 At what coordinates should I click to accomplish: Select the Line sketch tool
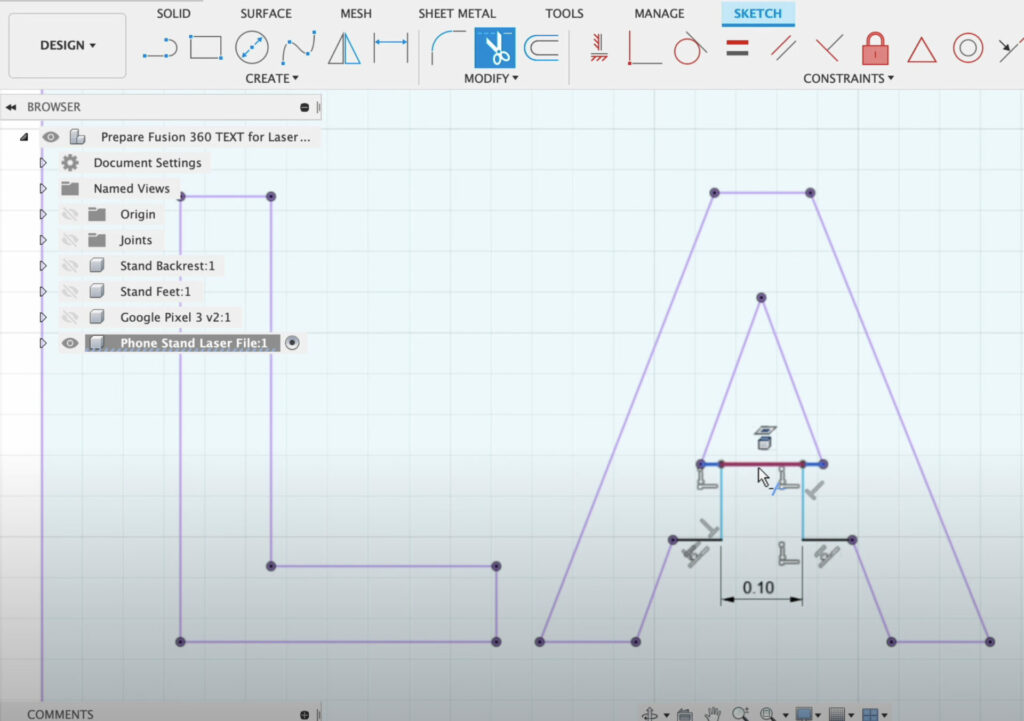[160, 47]
